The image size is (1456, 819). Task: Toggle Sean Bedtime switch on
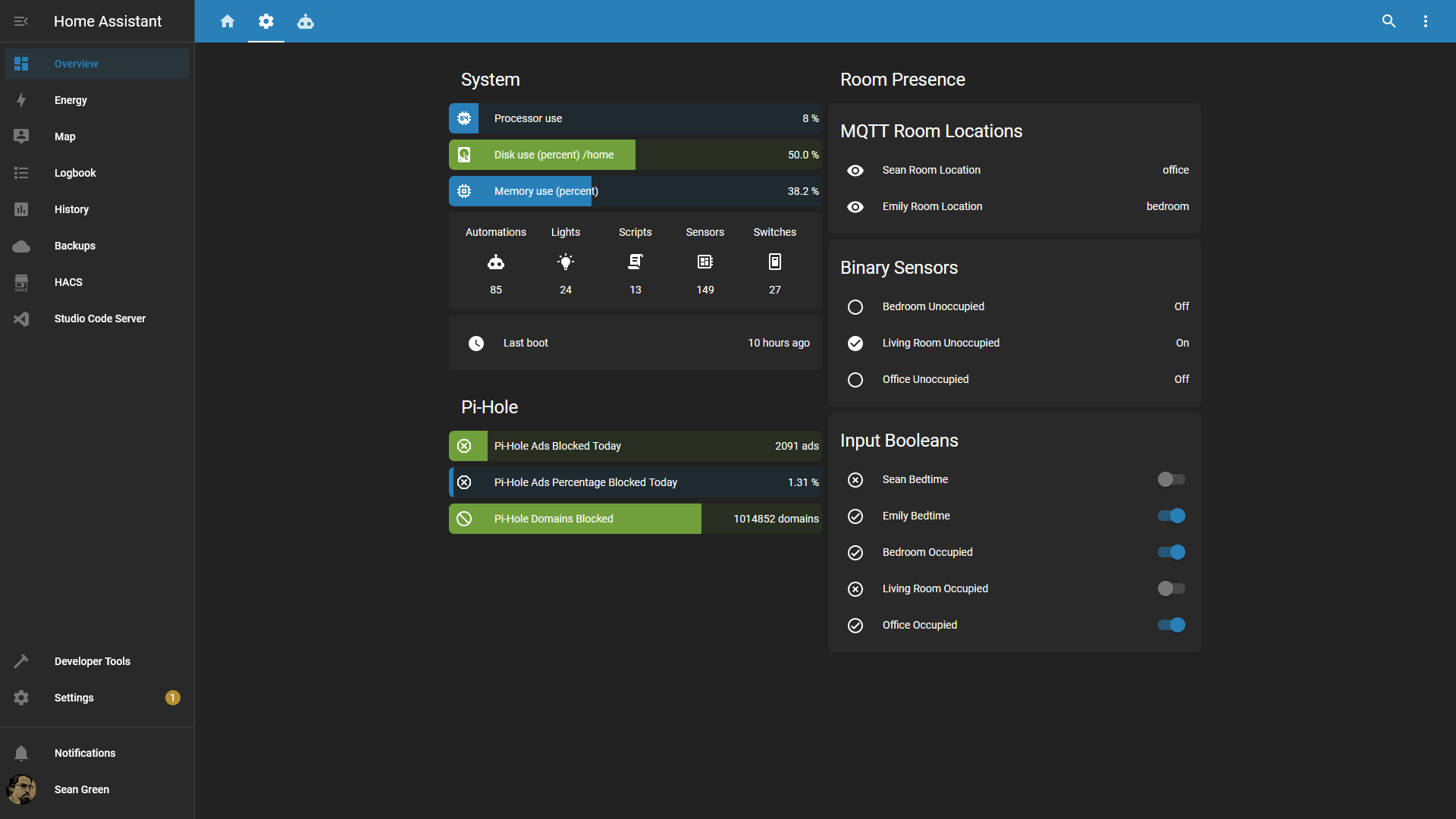[1172, 479]
